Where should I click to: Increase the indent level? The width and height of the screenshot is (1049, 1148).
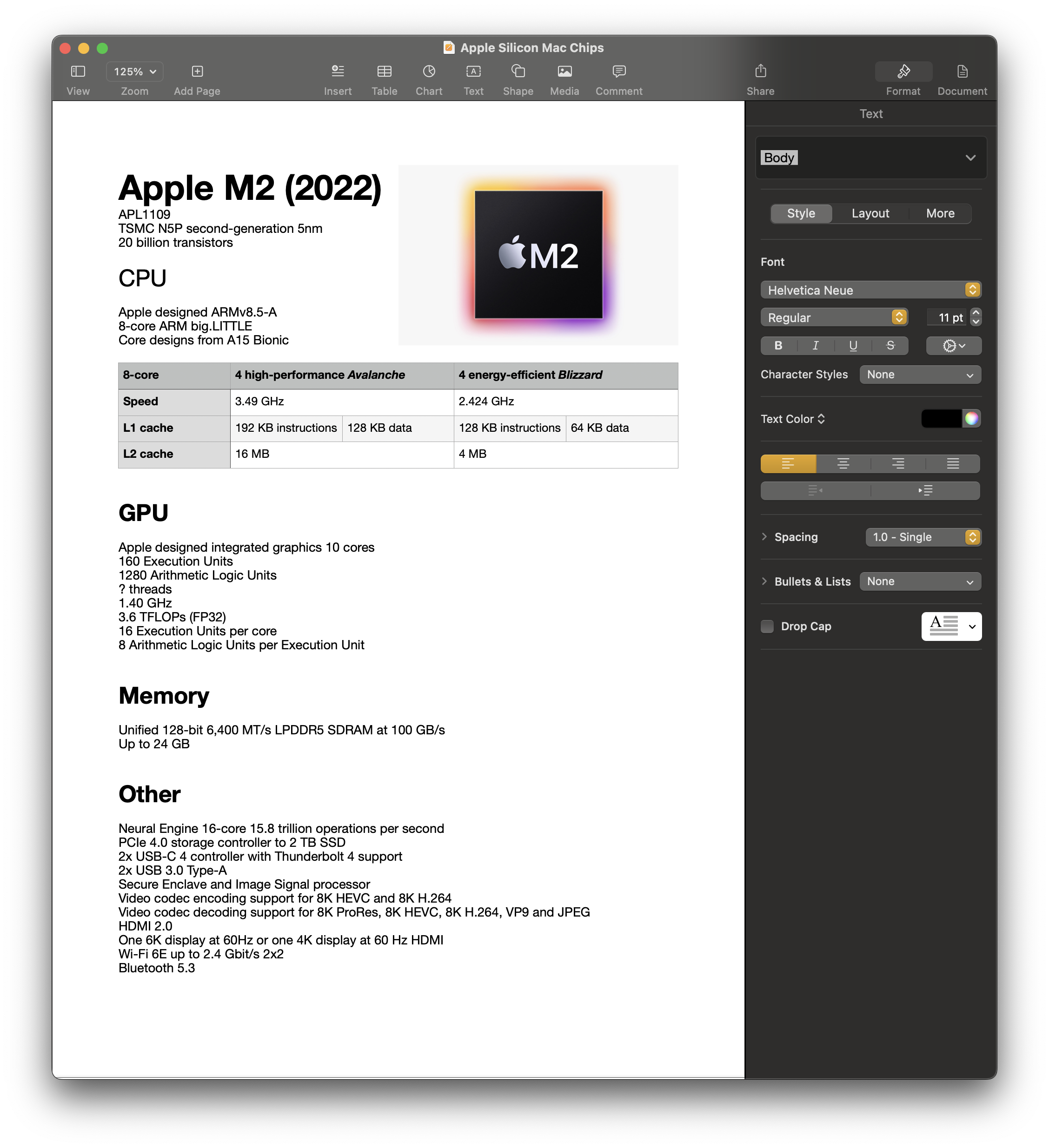(x=925, y=490)
